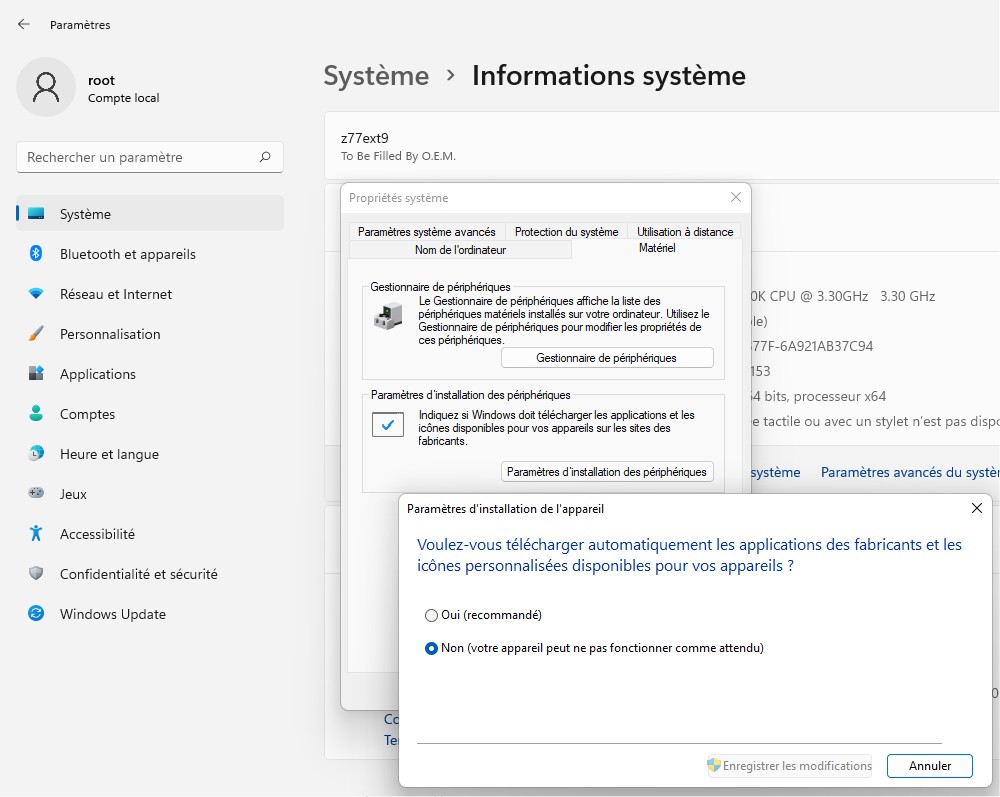Select Oui (recommandé) radio button
This screenshot has width=1000, height=797.
(431, 615)
